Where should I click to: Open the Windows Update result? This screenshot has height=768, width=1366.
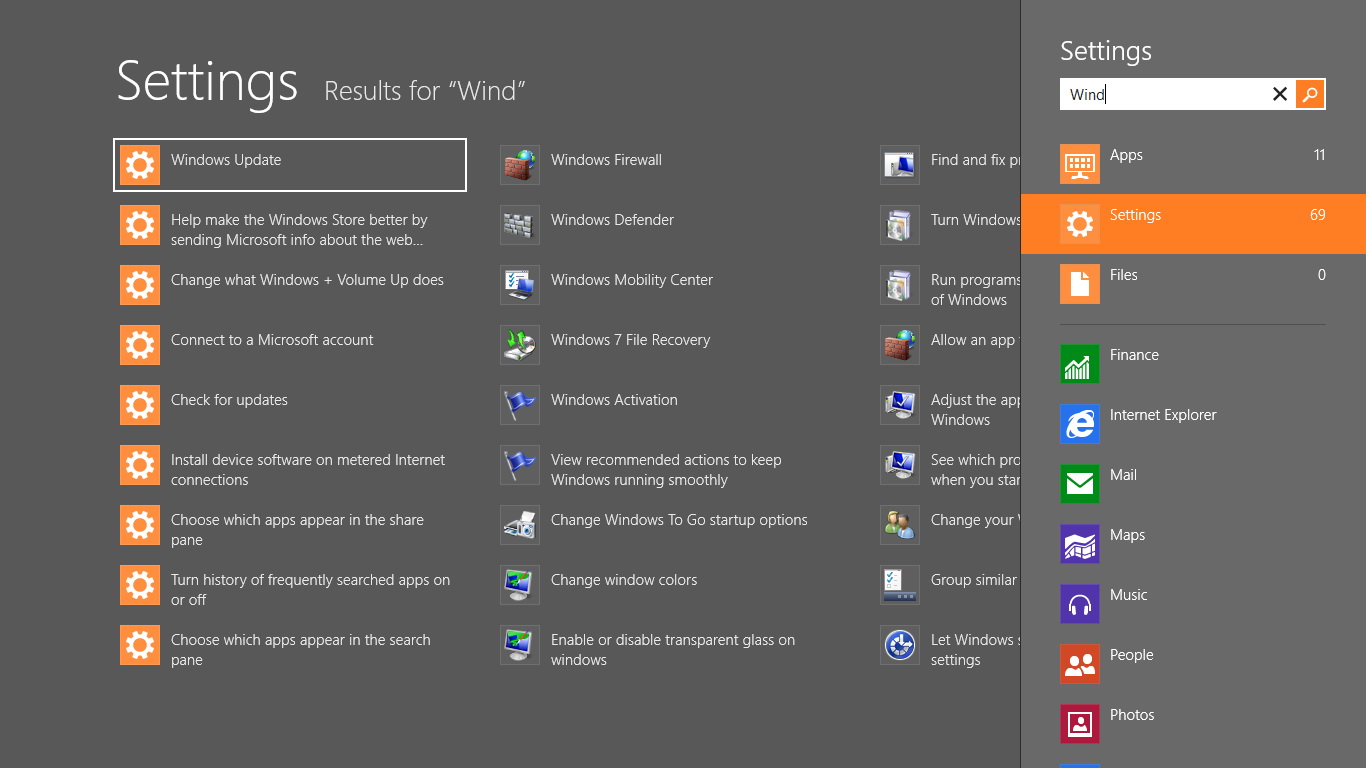click(x=290, y=165)
